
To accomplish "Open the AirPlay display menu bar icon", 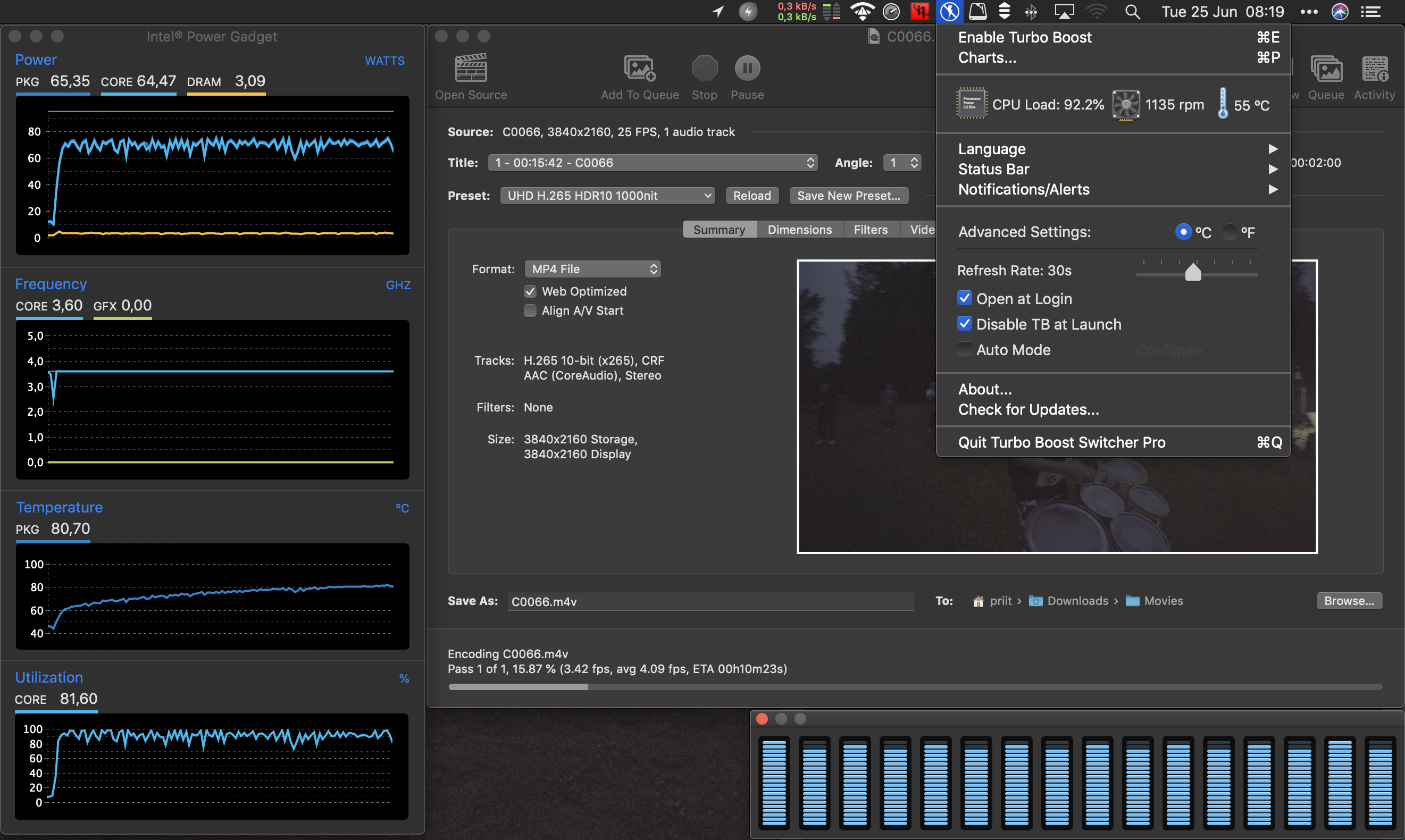I will click(1064, 11).
